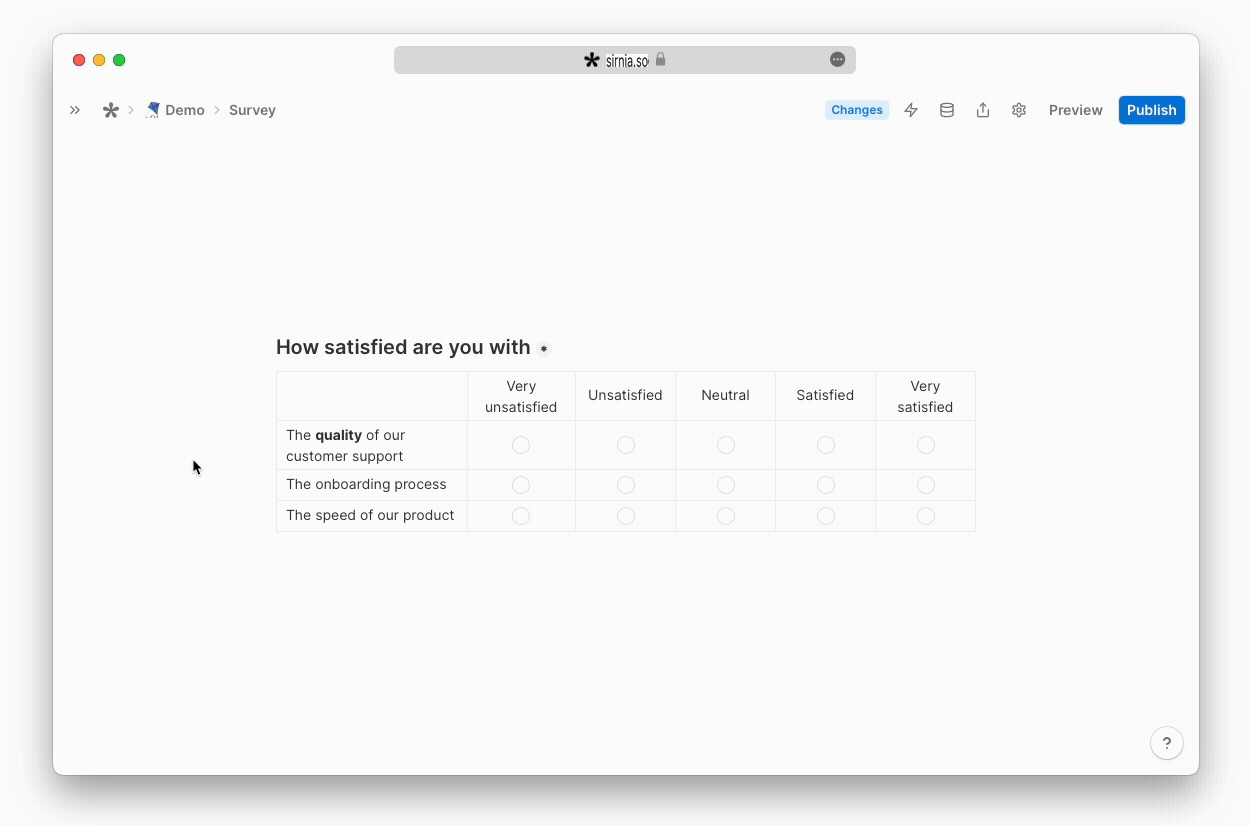The height and width of the screenshot is (826, 1250).
Task: Click the 'Satisfied' column header
Action: (x=825, y=395)
